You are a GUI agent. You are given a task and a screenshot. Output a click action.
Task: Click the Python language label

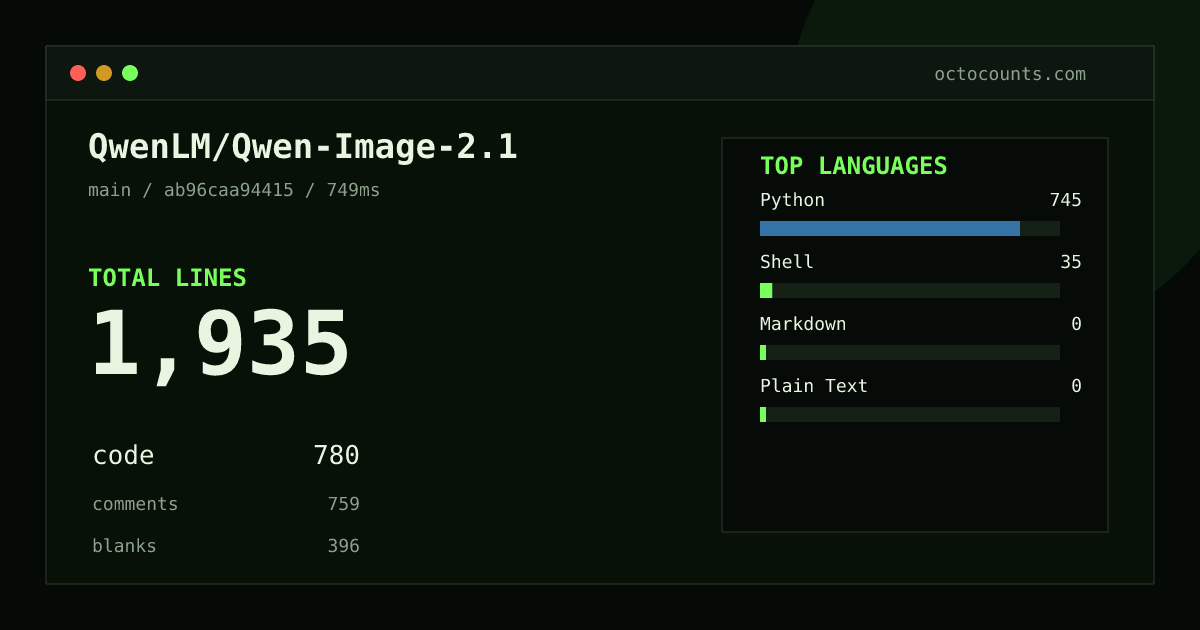point(792,200)
